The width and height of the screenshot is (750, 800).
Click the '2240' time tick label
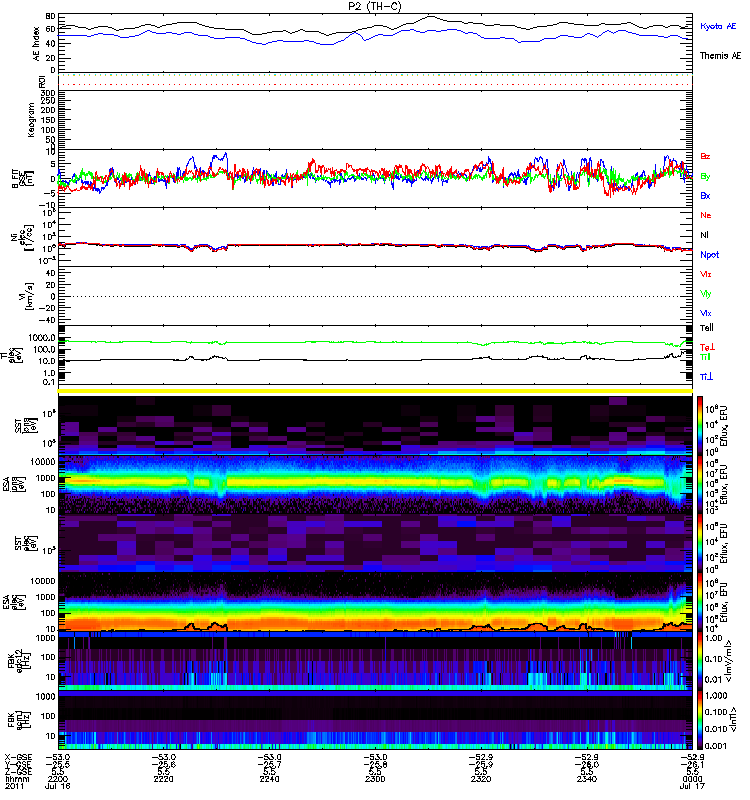click(269, 779)
